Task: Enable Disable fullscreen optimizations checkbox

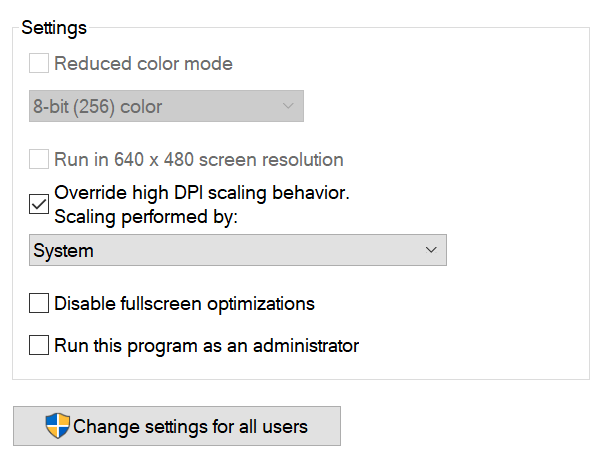Action: 39,303
